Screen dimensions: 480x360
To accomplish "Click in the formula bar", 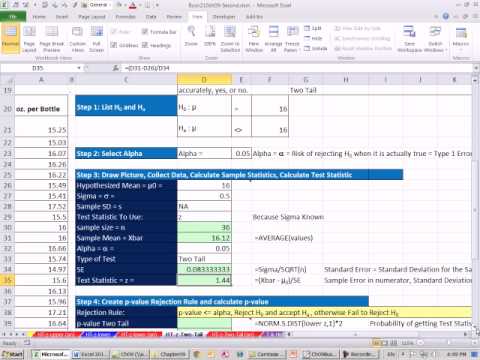I will [297, 68].
